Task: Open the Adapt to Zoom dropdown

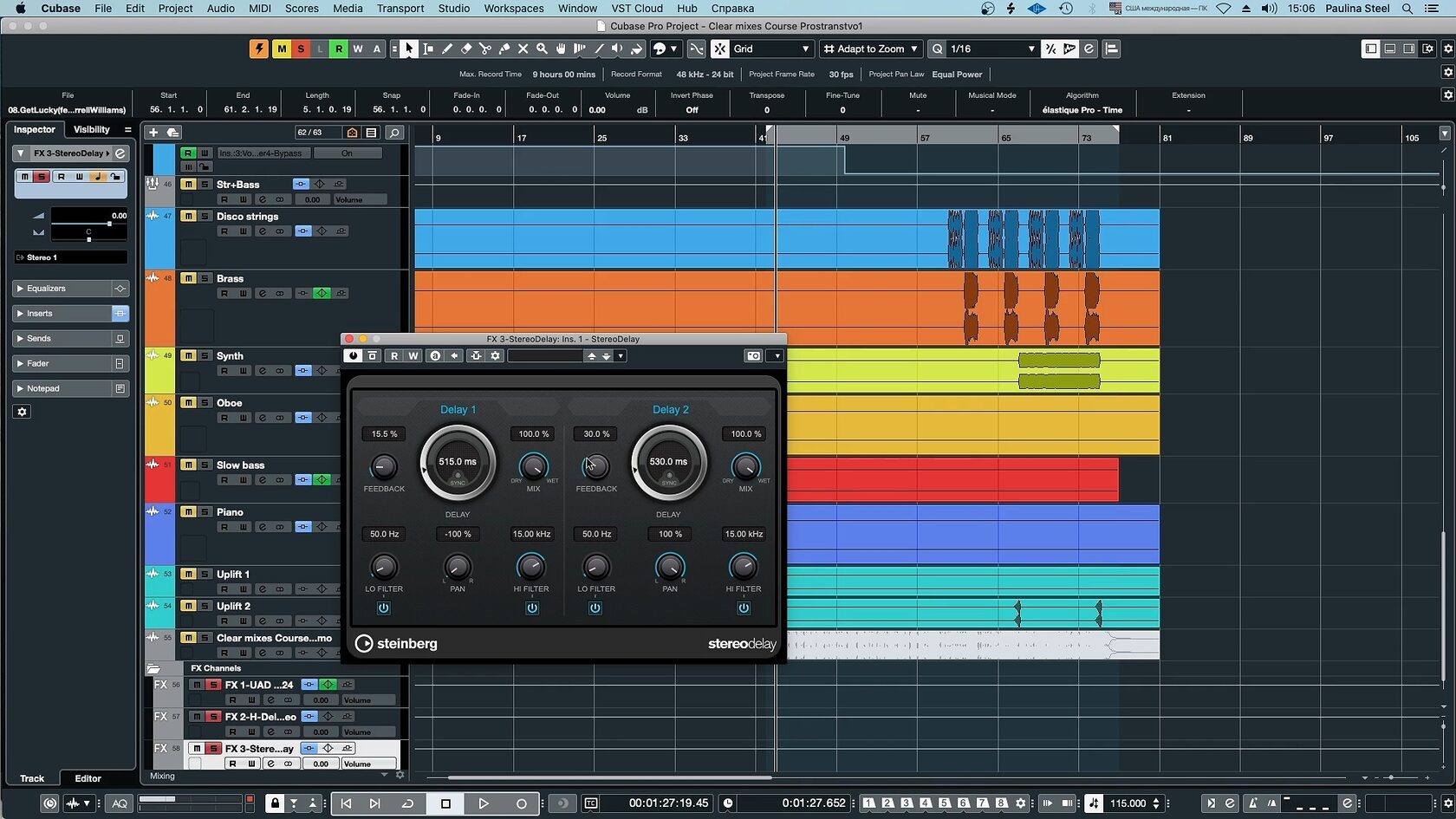Action: click(870, 49)
